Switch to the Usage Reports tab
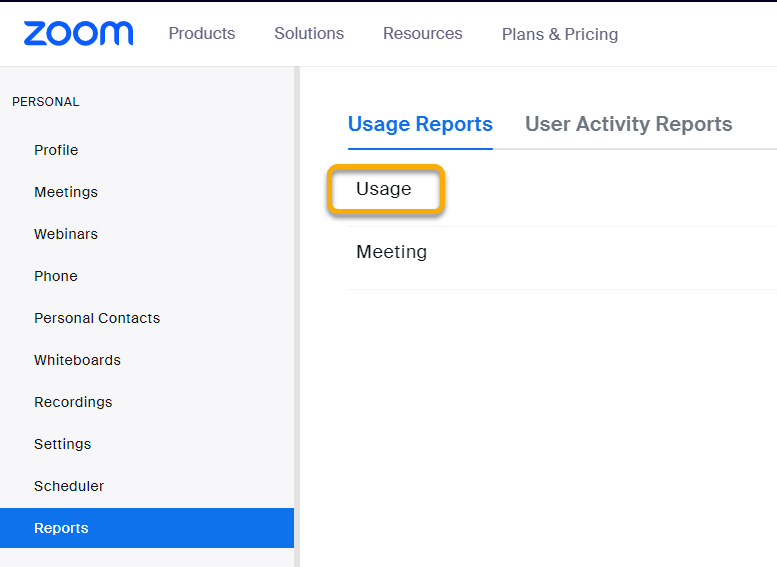 click(420, 124)
